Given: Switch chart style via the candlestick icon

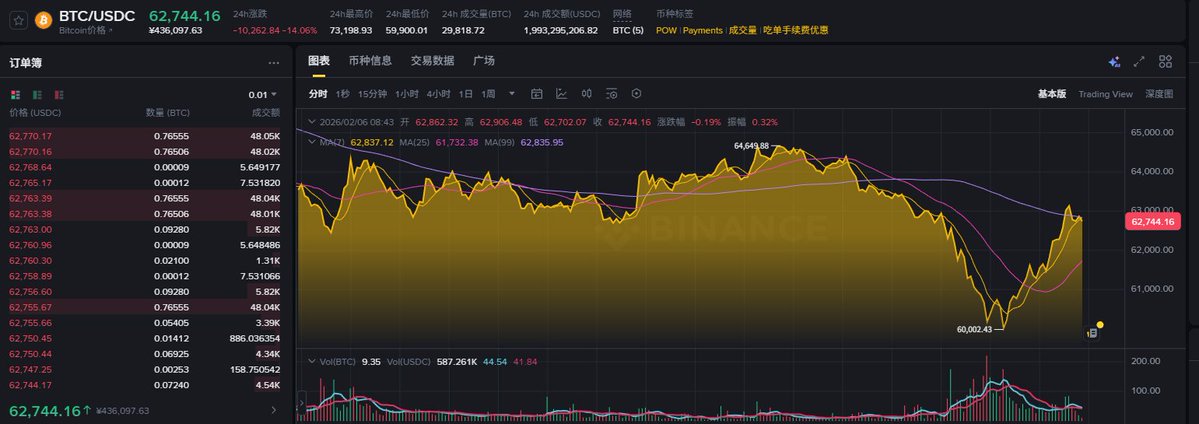Looking at the screenshot, I should (x=587, y=93).
